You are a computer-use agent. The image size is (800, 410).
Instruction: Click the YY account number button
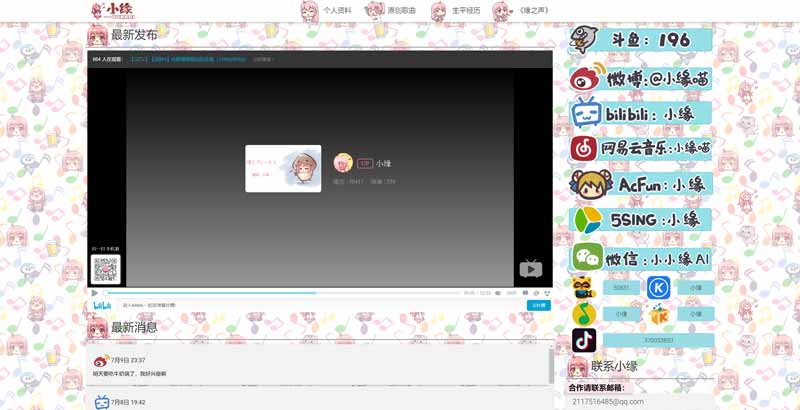pos(621,288)
